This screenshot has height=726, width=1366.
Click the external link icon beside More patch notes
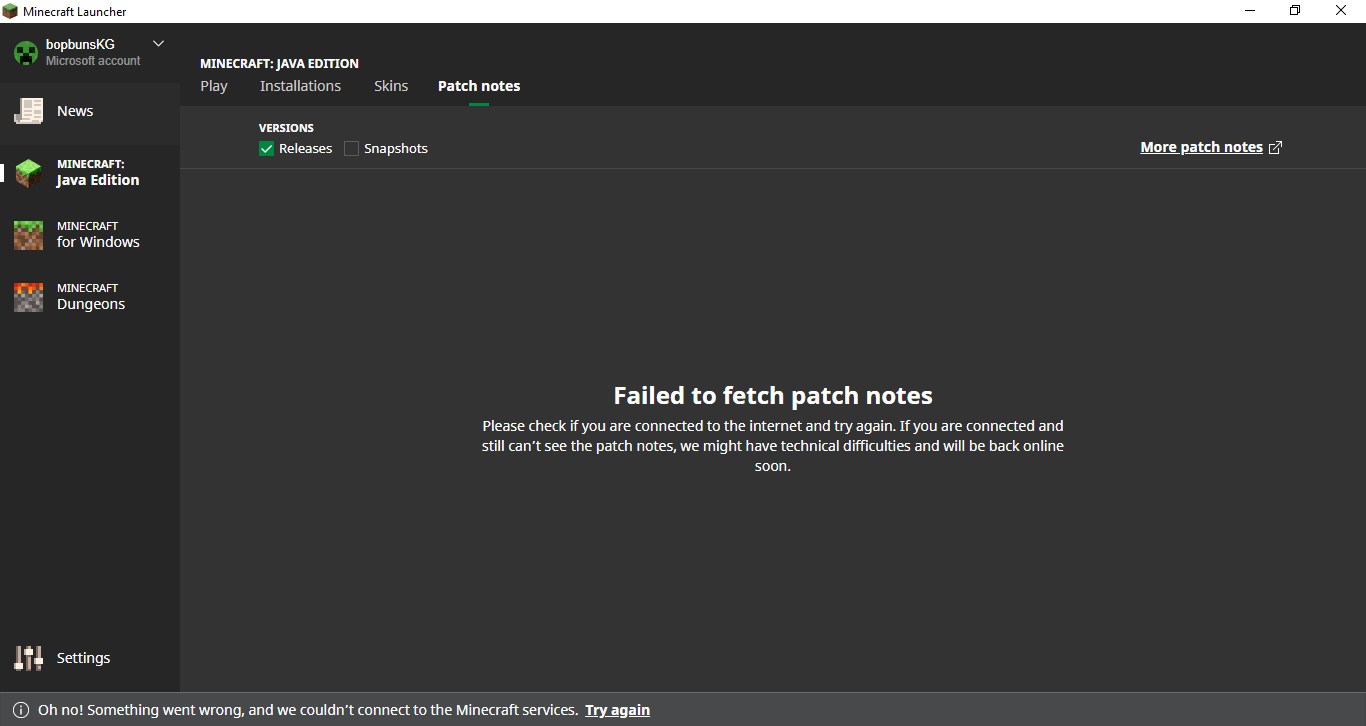(x=1275, y=147)
